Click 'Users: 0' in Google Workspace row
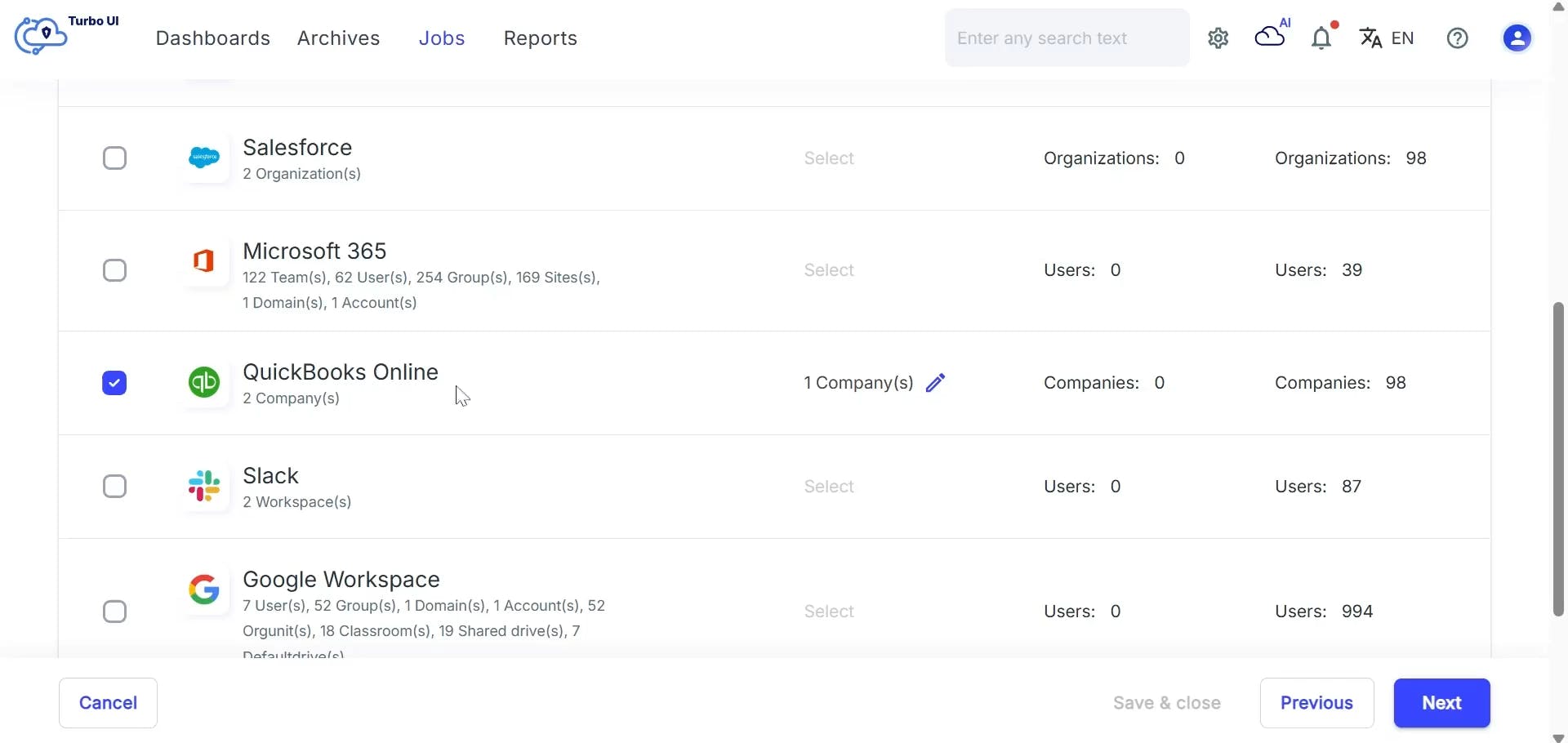The width and height of the screenshot is (1568, 743). click(1082, 612)
